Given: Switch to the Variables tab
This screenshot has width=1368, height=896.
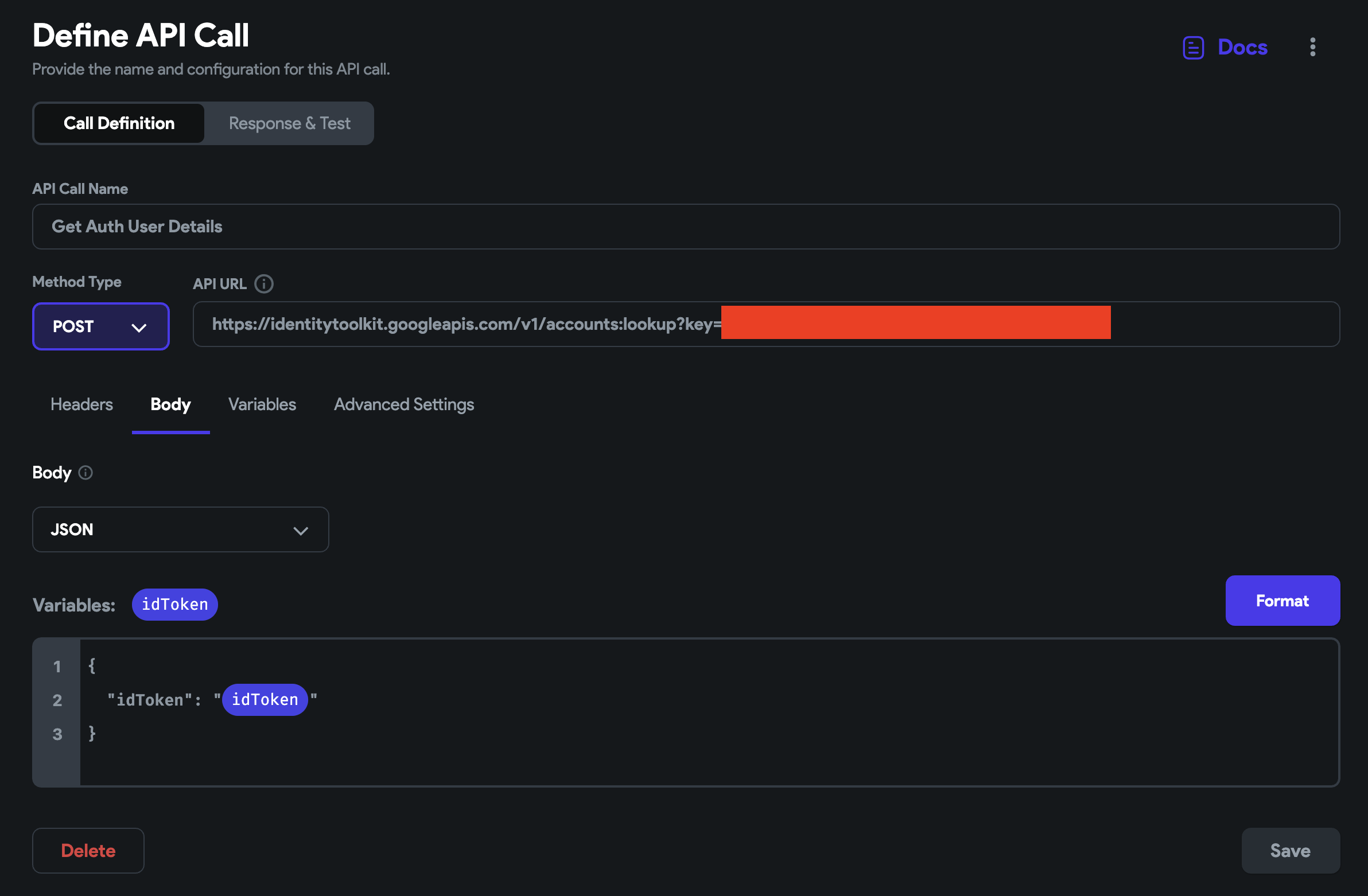Looking at the screenshot, I should click(262, 404).
